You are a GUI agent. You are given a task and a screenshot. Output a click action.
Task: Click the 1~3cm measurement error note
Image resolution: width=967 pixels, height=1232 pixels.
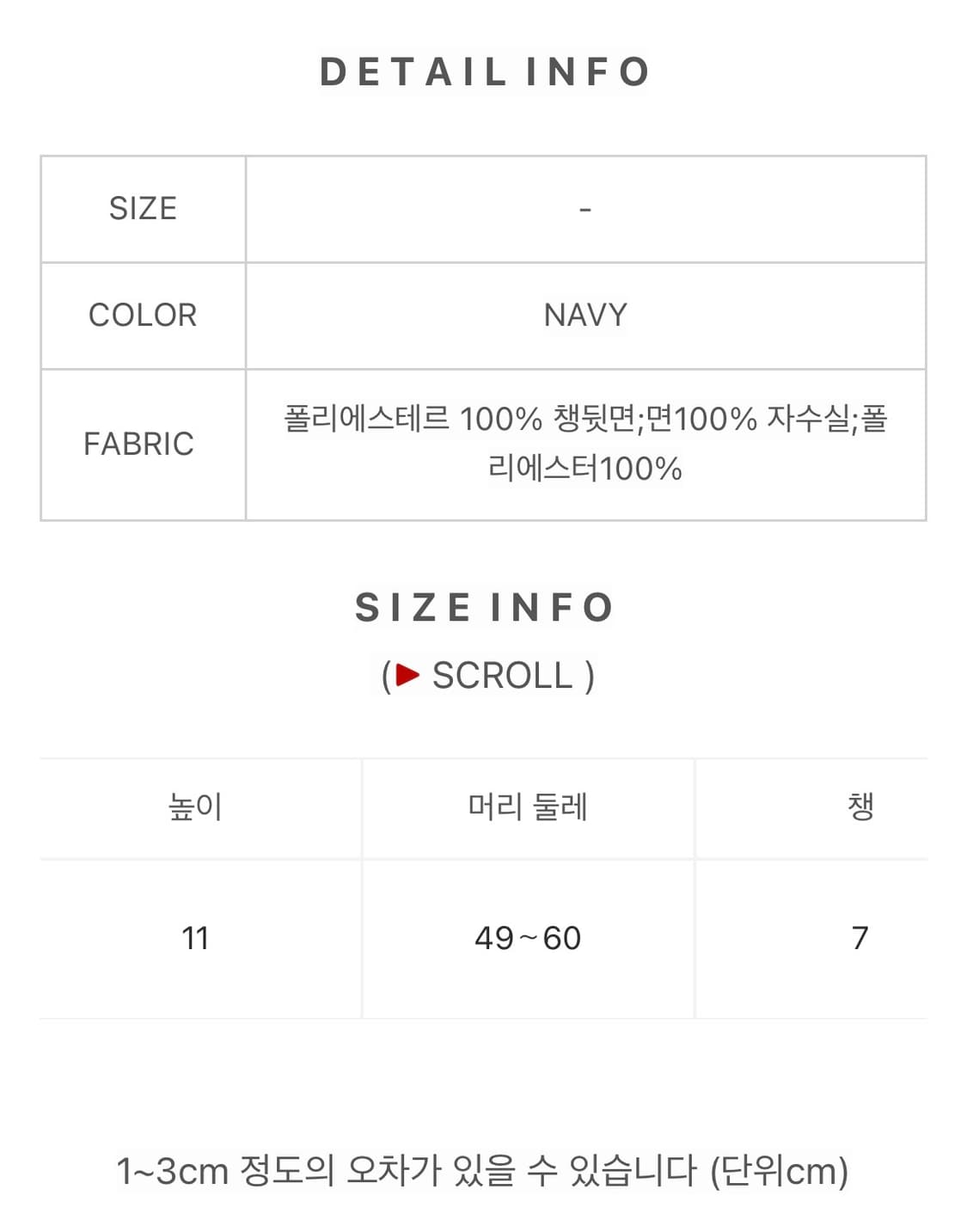point(406,1171)
